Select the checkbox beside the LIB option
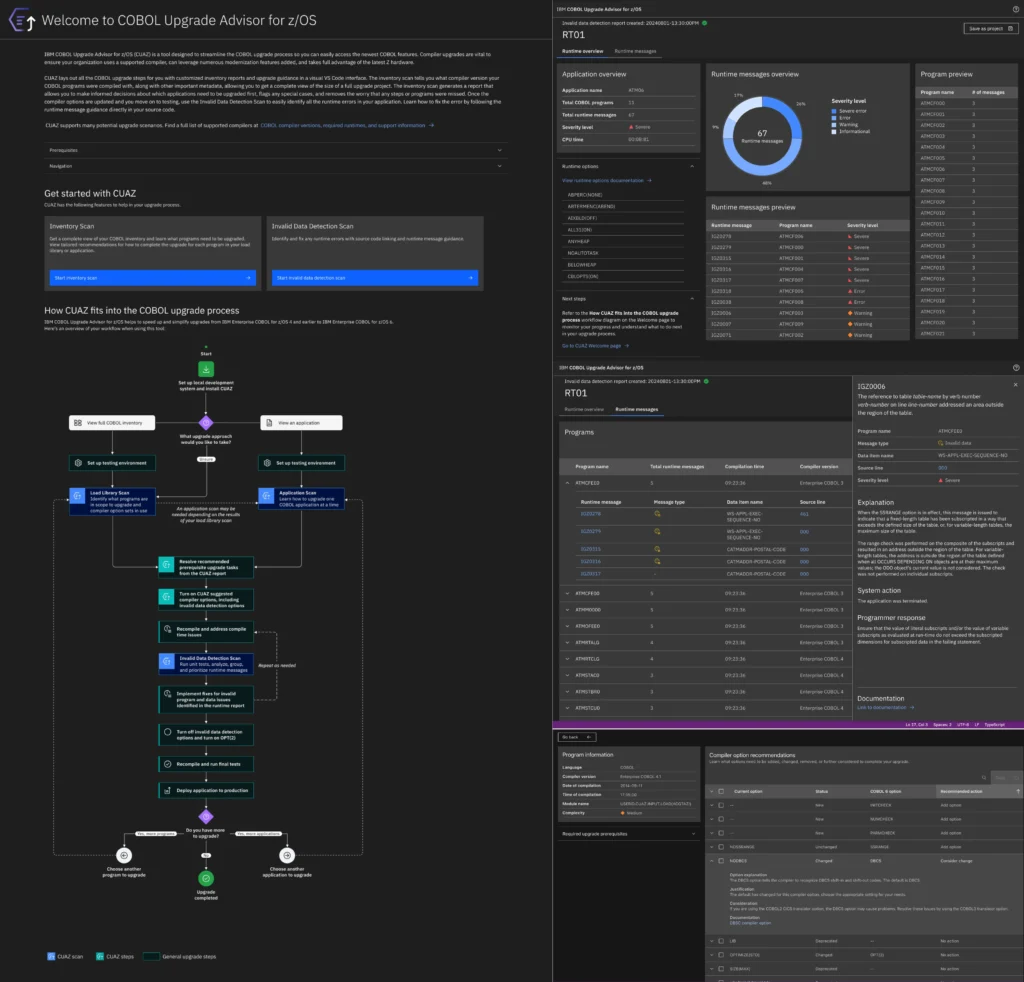The image size is (1024, 982). pos(721,940)
